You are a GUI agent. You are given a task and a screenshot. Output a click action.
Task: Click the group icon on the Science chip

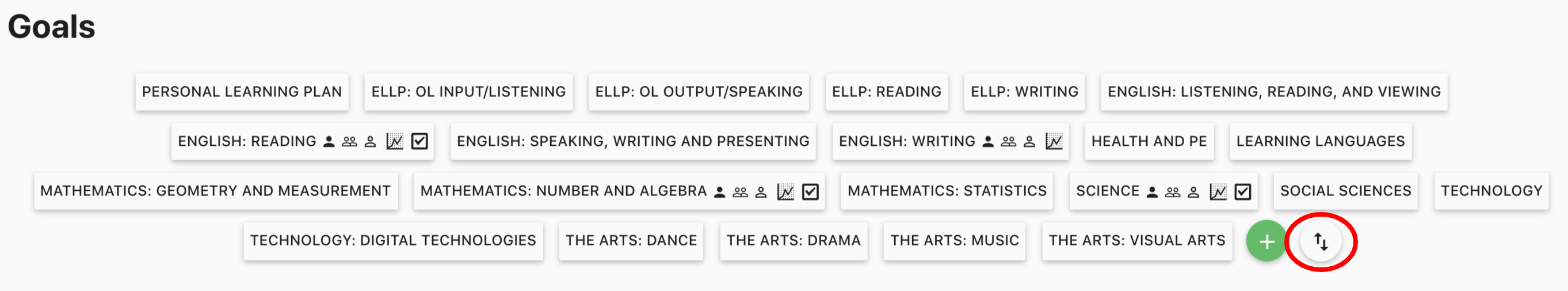(1172, 191)
